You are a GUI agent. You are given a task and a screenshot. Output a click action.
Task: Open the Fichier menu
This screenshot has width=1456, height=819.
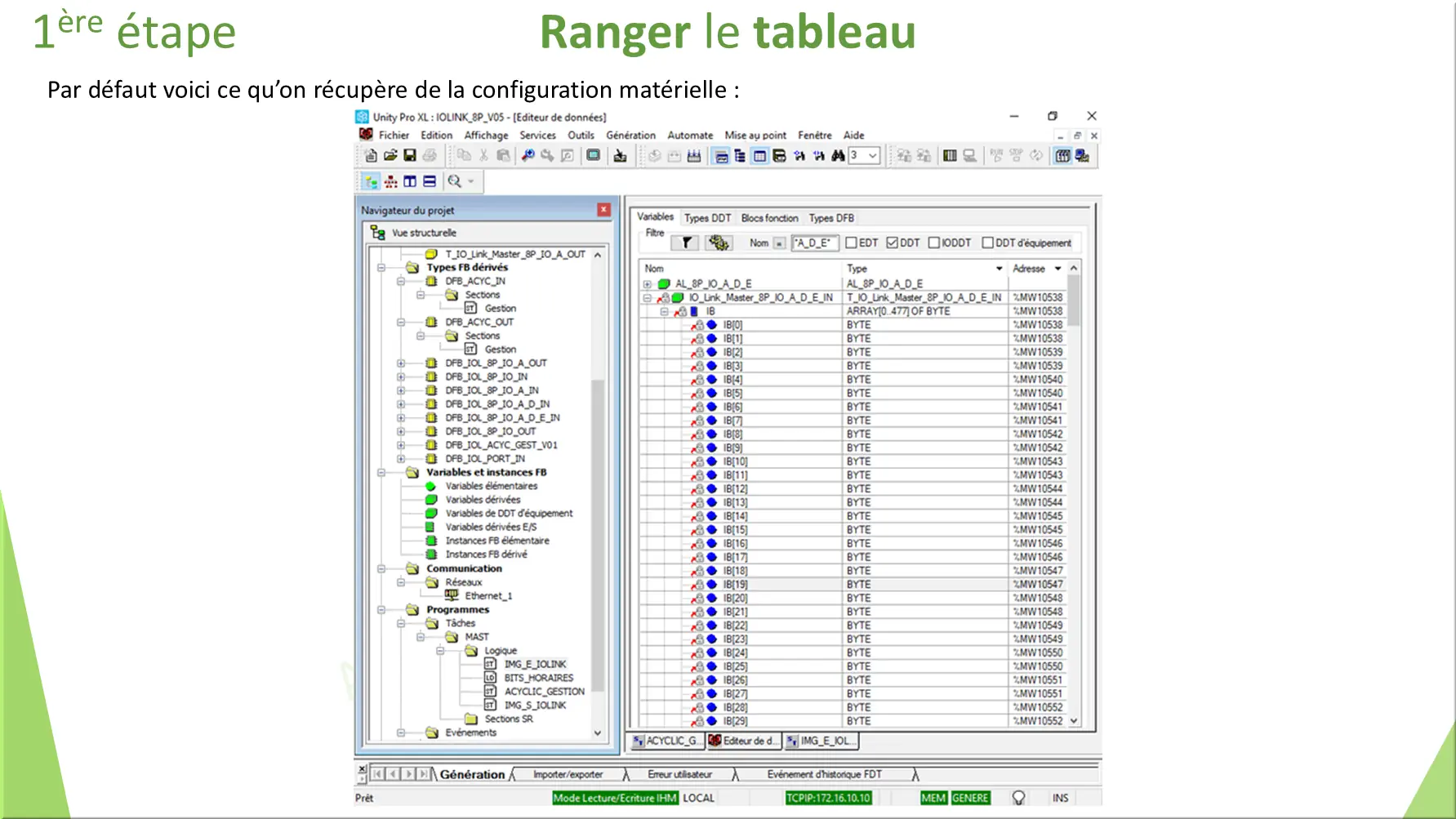[394, 136]
